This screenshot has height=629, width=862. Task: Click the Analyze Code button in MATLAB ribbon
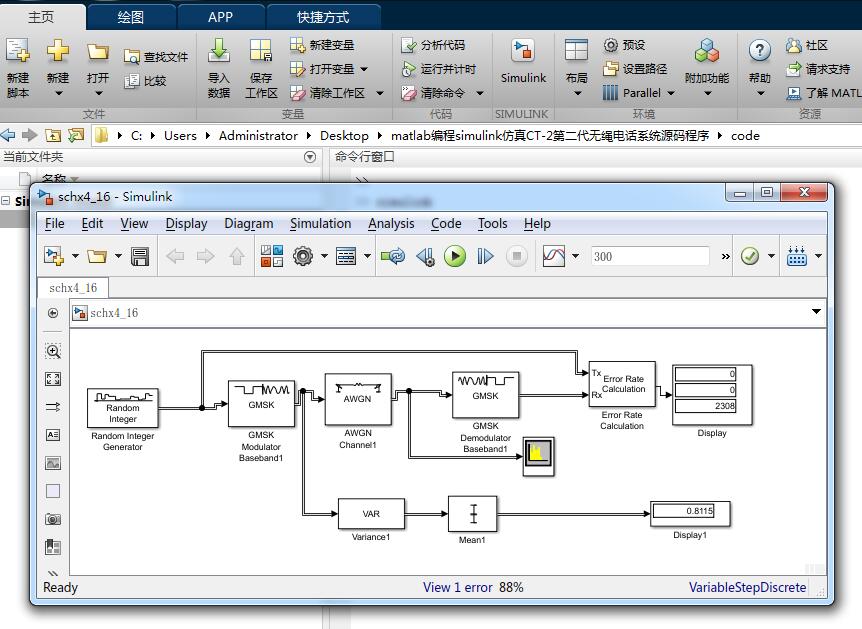tap(433, 45)
